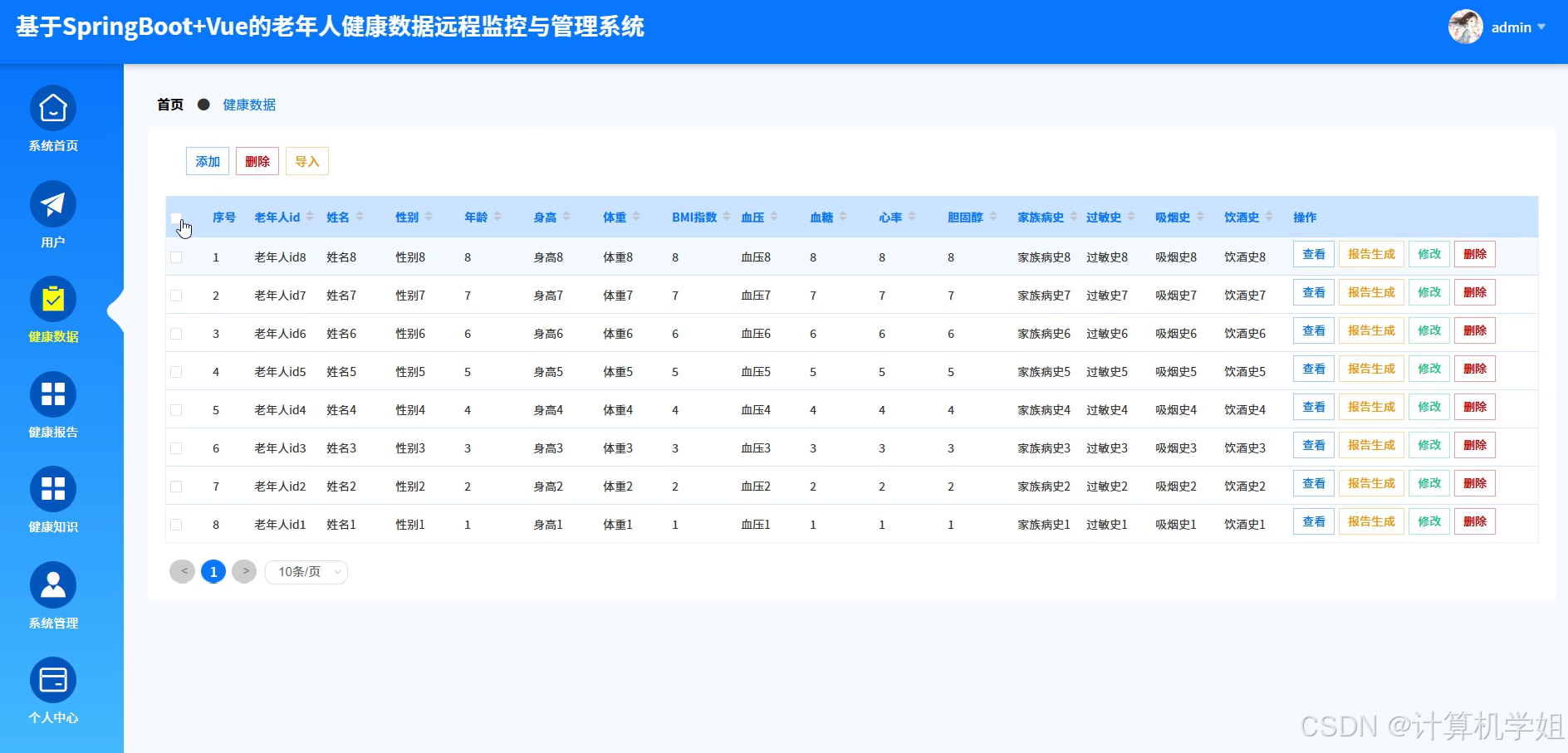1568x753 pixels.
Task: Open the 系统首页 home icon
Action: click(x=53, y=108)
